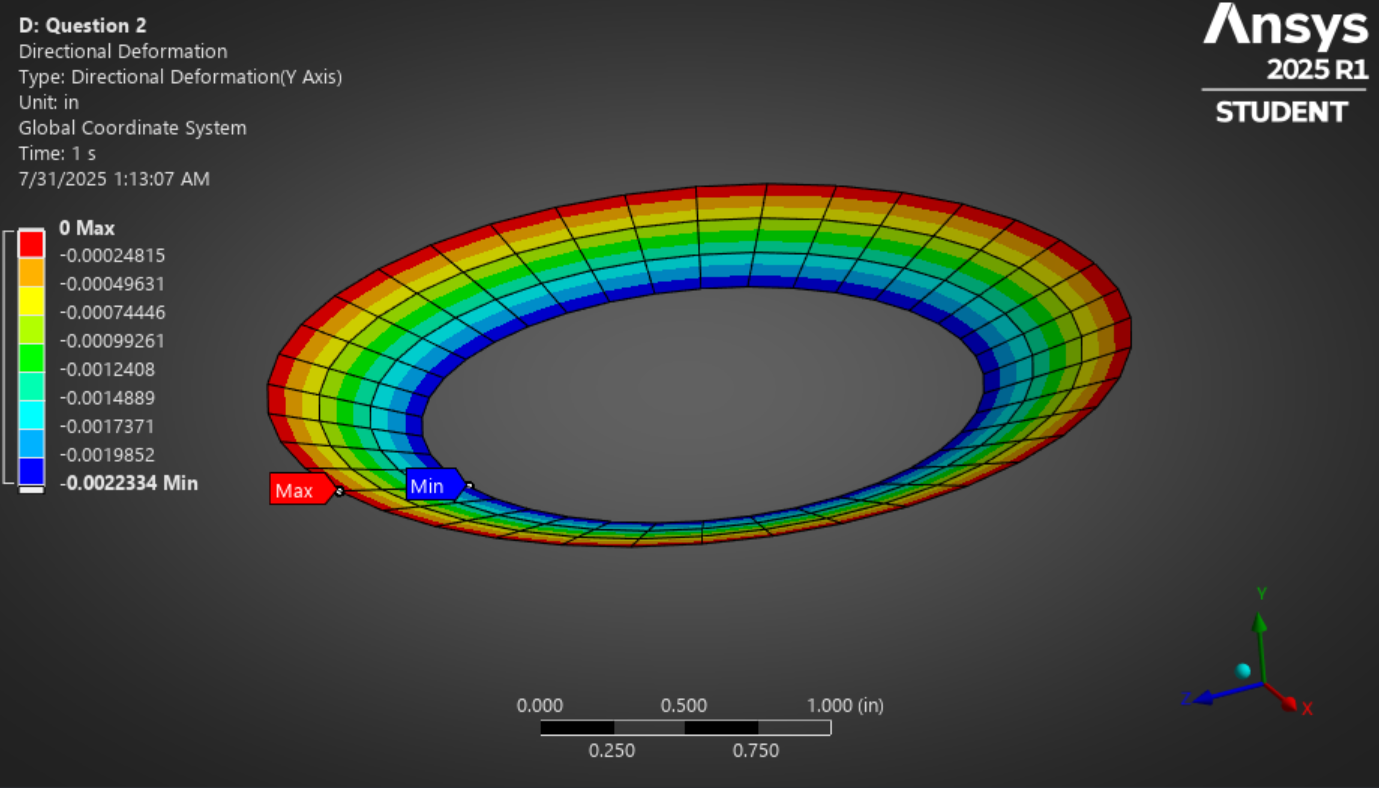The height and width of the screenshot is (788, 1379).
Task: Click the 'Time: 1 s' text
Action: click(x=58, y=154)
